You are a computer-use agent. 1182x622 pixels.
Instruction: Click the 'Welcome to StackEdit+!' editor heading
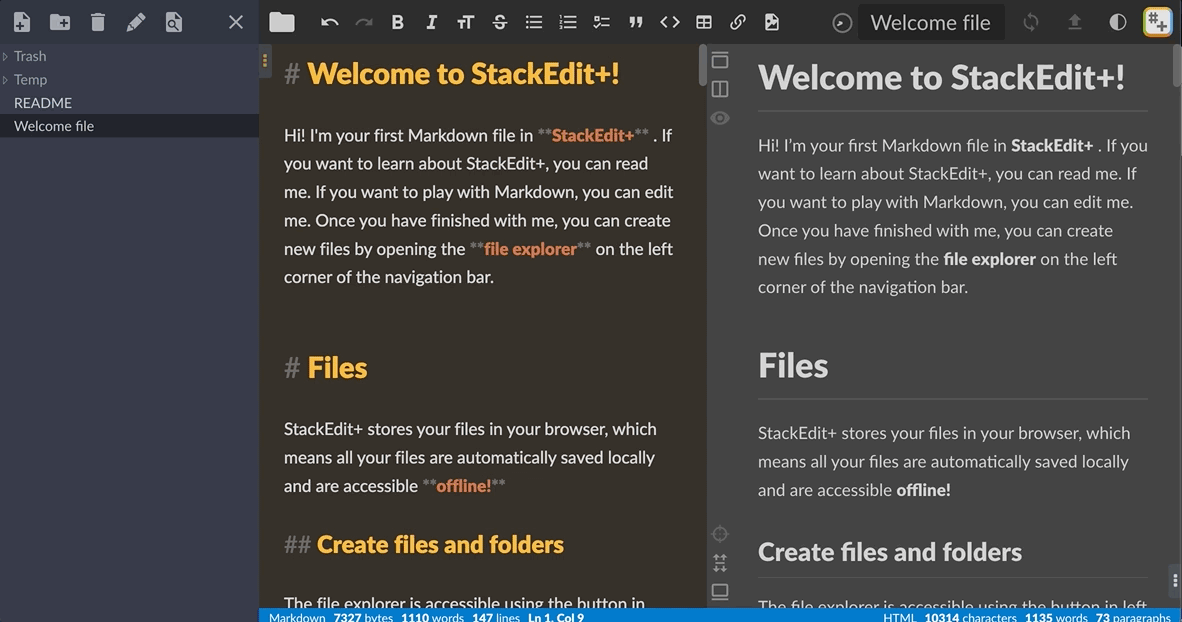463,74
